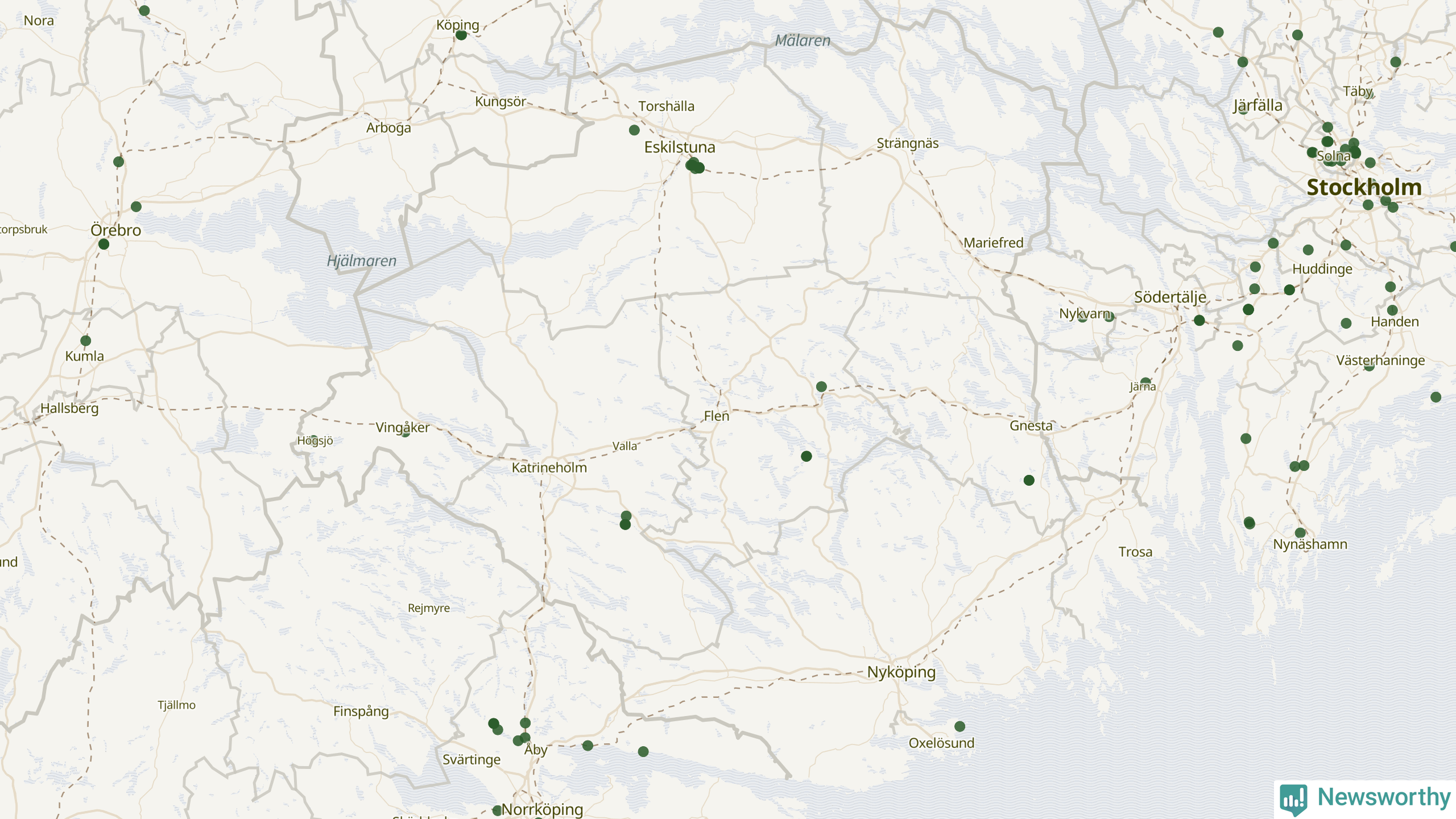
Task: Click the Nyköping city label
Action: point(901,672)
